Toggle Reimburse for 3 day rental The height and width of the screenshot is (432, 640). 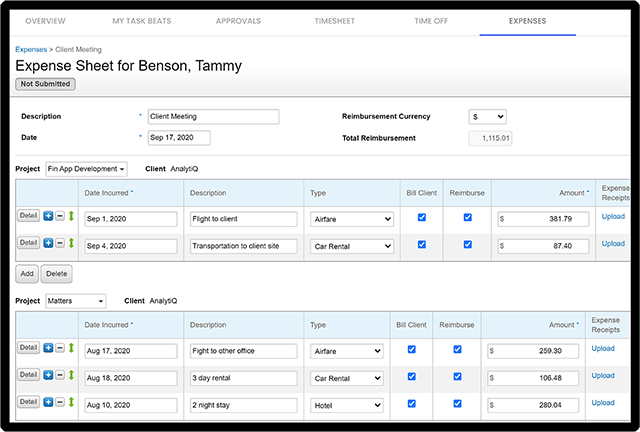pos(458,376)
